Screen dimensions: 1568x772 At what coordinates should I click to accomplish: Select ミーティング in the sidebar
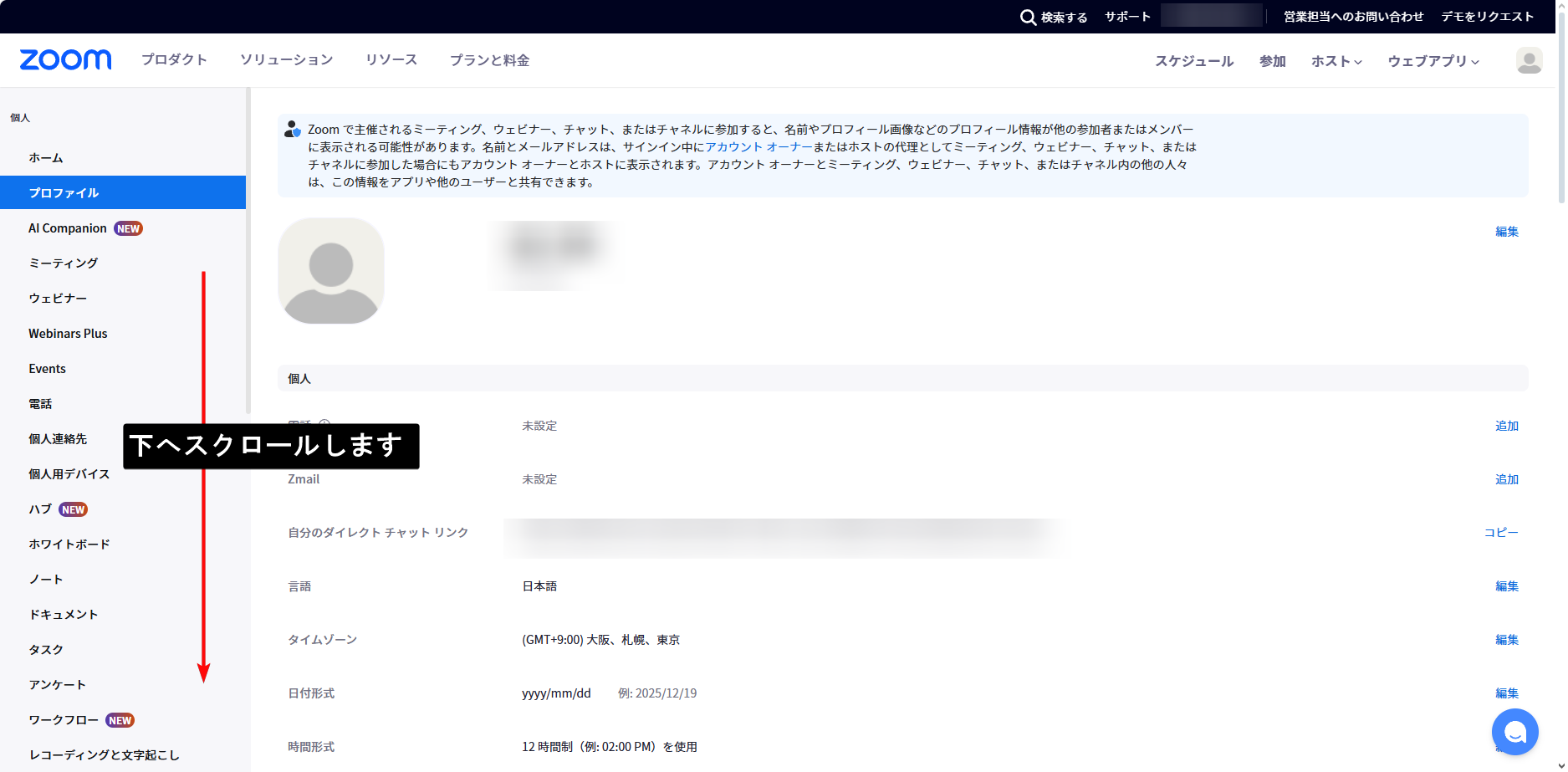click(64, 263)
